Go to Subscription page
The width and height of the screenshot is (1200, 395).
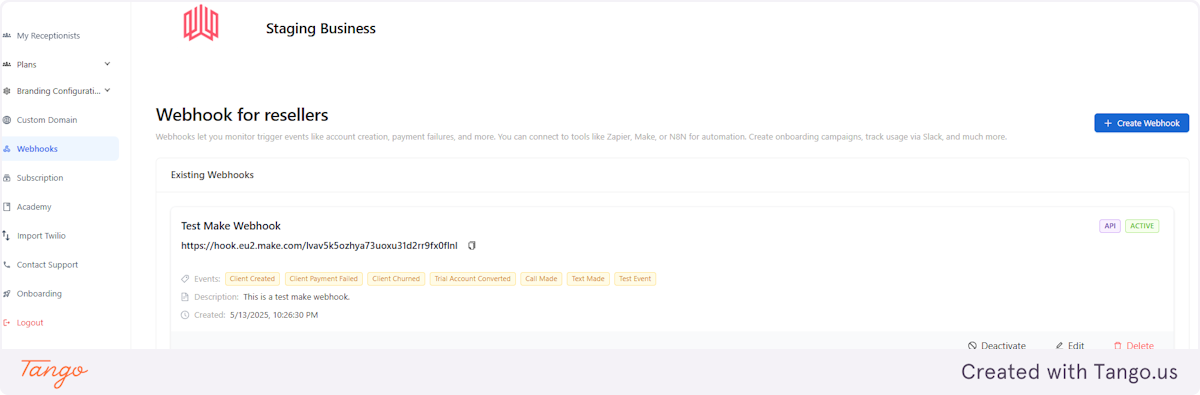point(40,178)
